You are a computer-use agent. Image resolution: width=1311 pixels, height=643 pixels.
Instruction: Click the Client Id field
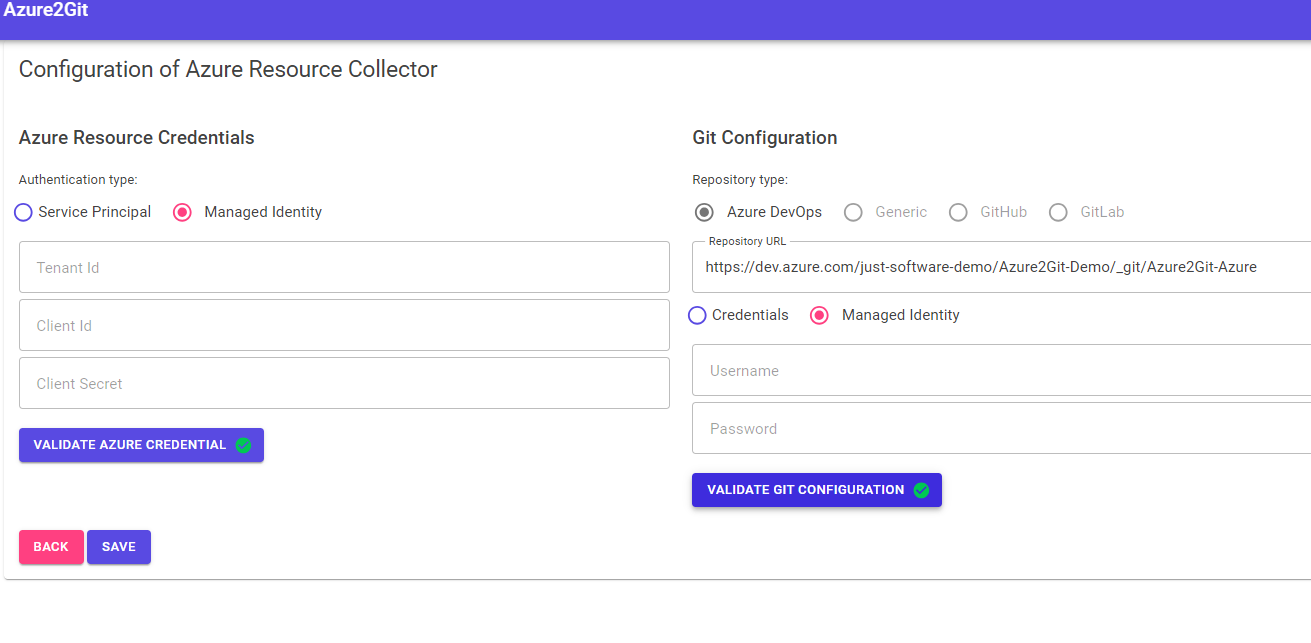[344, 325]
